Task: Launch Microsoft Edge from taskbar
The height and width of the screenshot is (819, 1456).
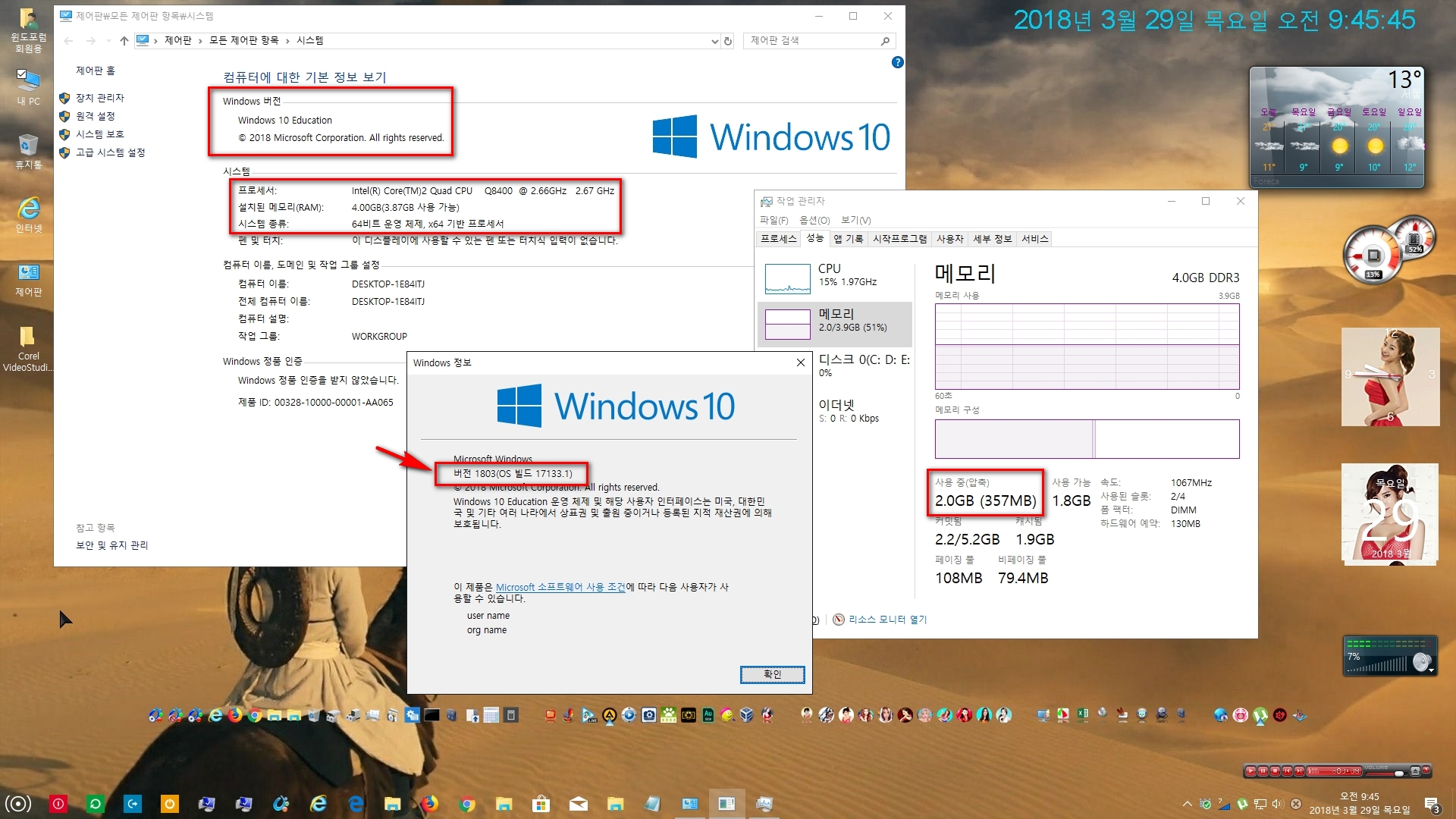Action: 356,804
